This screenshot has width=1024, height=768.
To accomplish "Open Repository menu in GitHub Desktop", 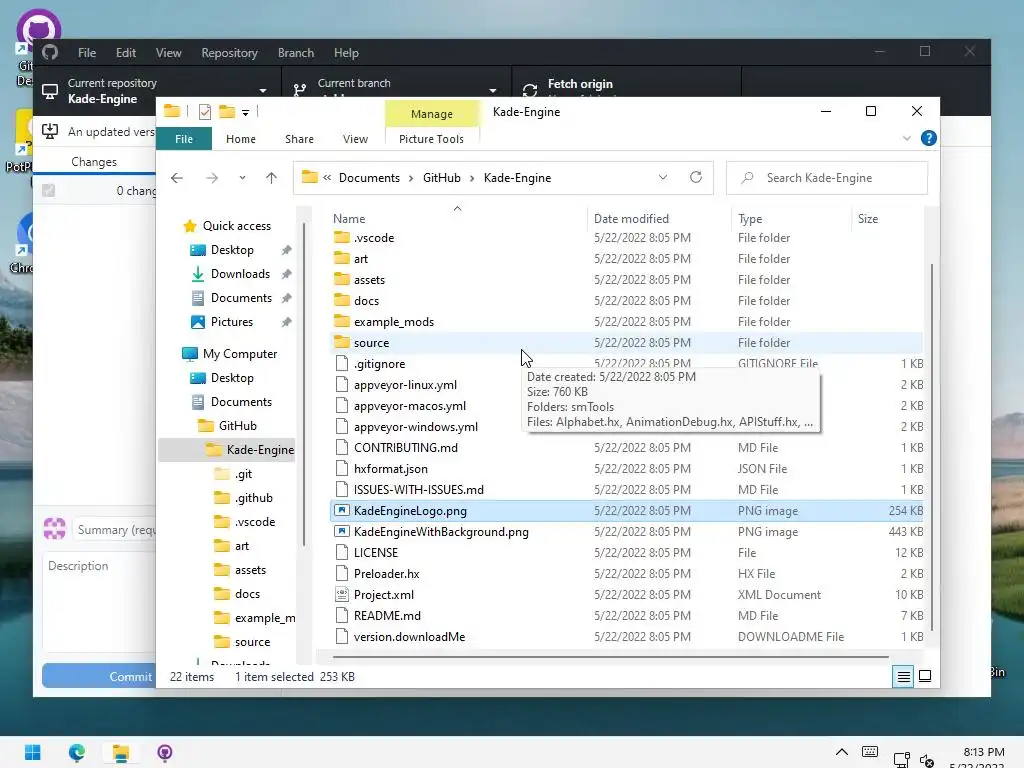I will pos(229,53).
